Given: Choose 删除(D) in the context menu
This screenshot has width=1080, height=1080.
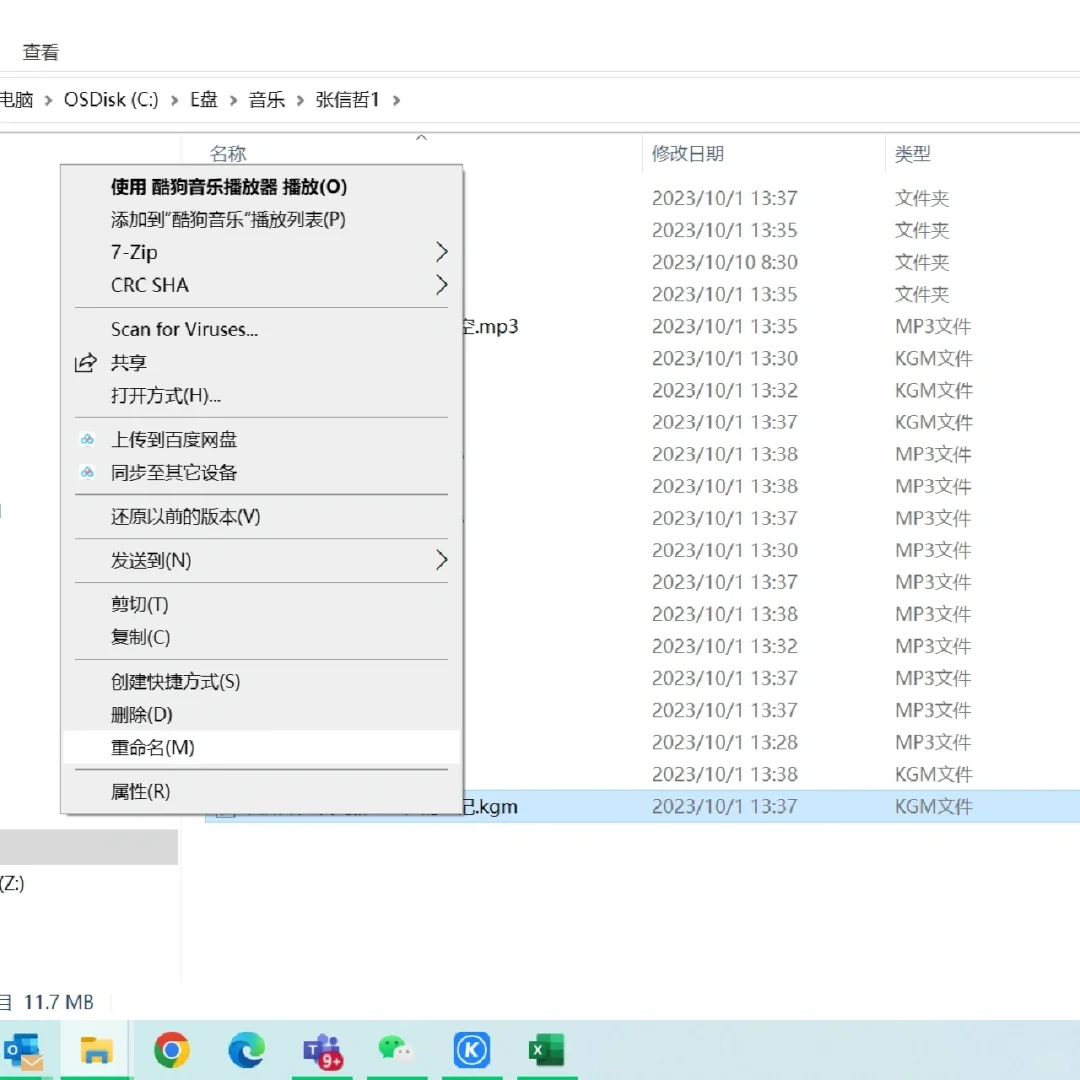Looking at the screenshot, I should [x=143, y=714].
